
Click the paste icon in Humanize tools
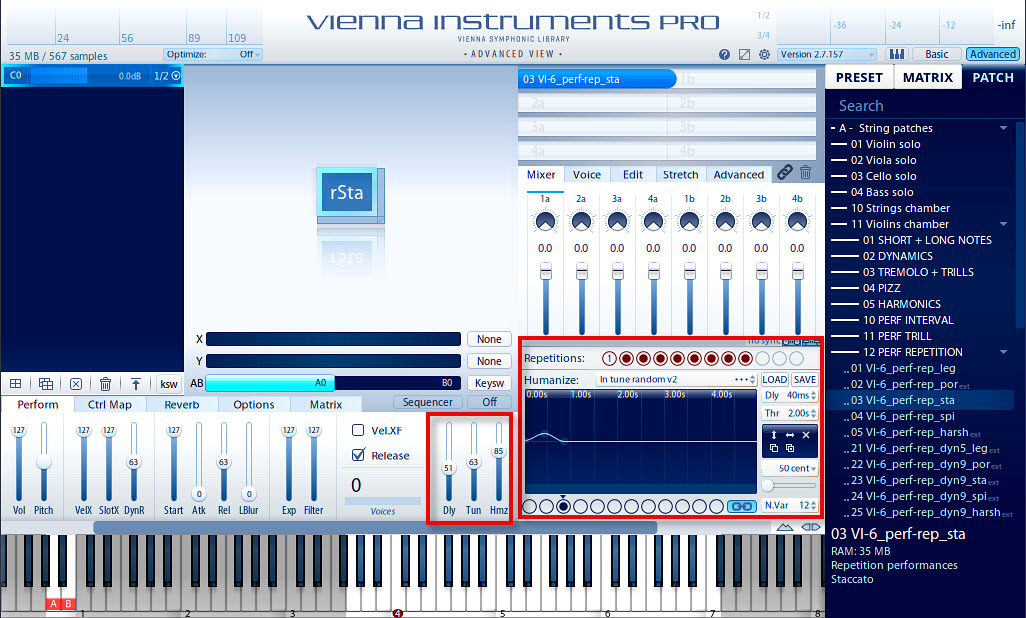point(790,448)
